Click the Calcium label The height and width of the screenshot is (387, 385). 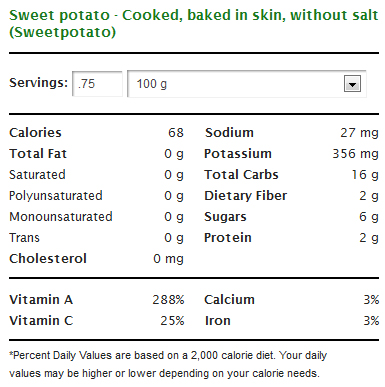coord(229,300)
